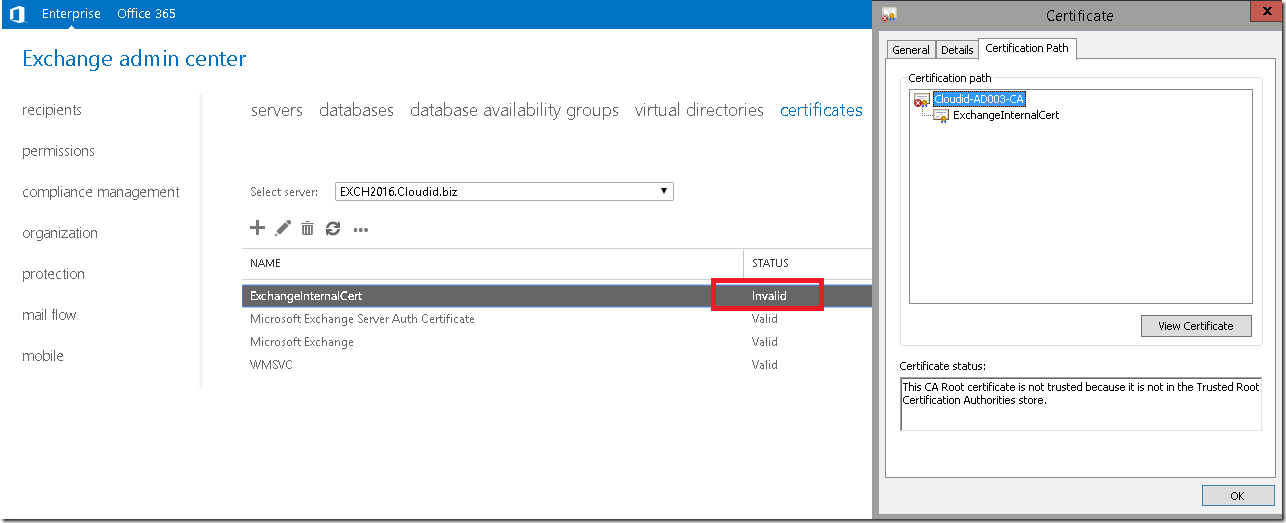Open the recipients section
This screenshot has width=1286, height=523.
[52, 110]
